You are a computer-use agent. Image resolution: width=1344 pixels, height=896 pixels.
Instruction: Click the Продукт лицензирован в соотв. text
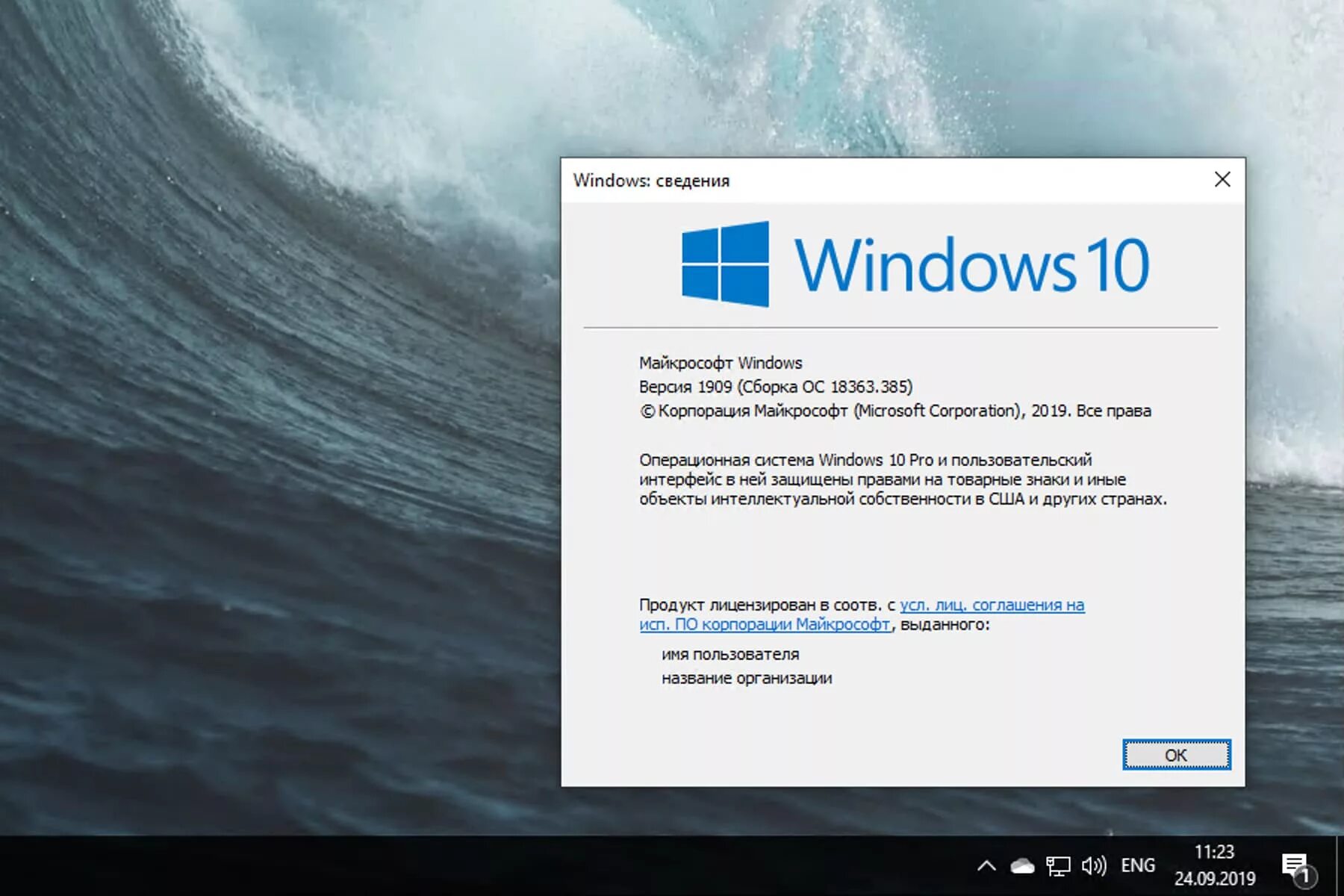(768, 605)
